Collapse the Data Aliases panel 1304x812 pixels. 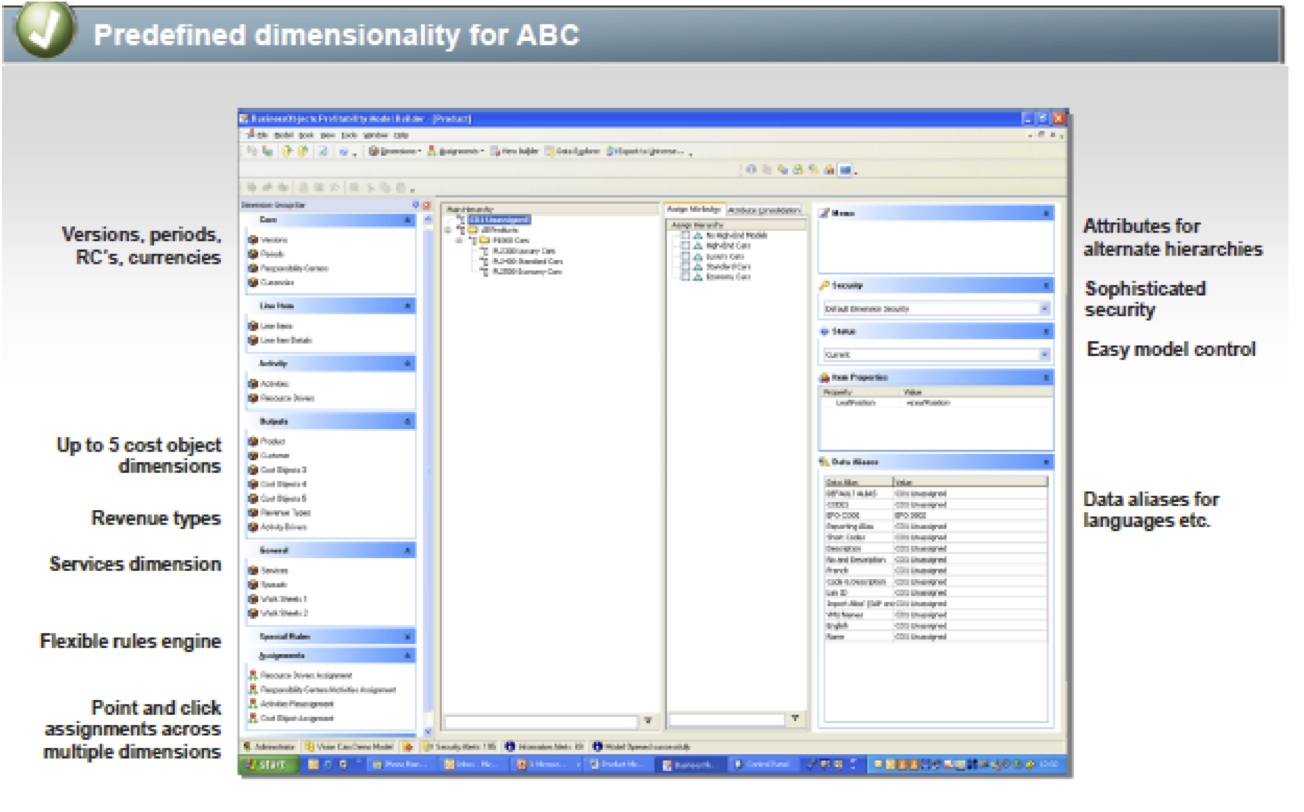(x=1046, y=462)
